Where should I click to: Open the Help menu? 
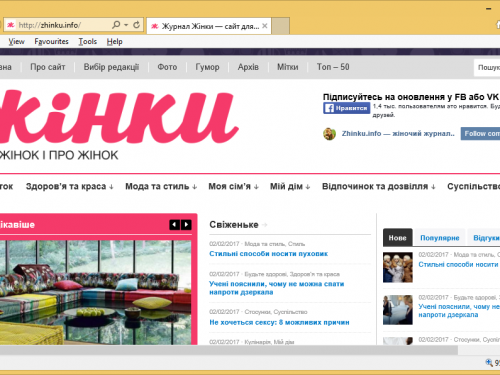115,42
